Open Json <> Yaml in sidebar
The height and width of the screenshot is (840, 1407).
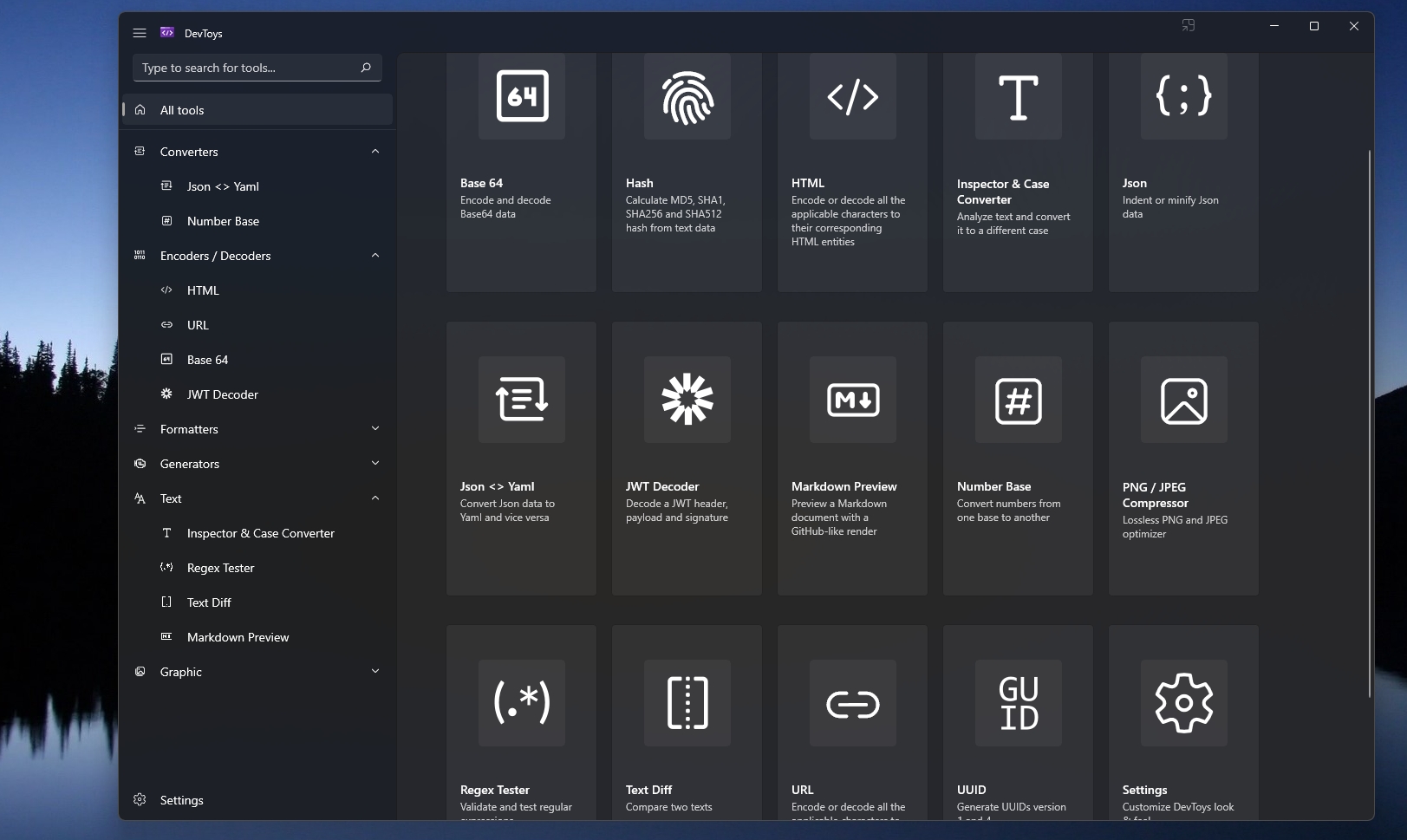coord(257,186)
